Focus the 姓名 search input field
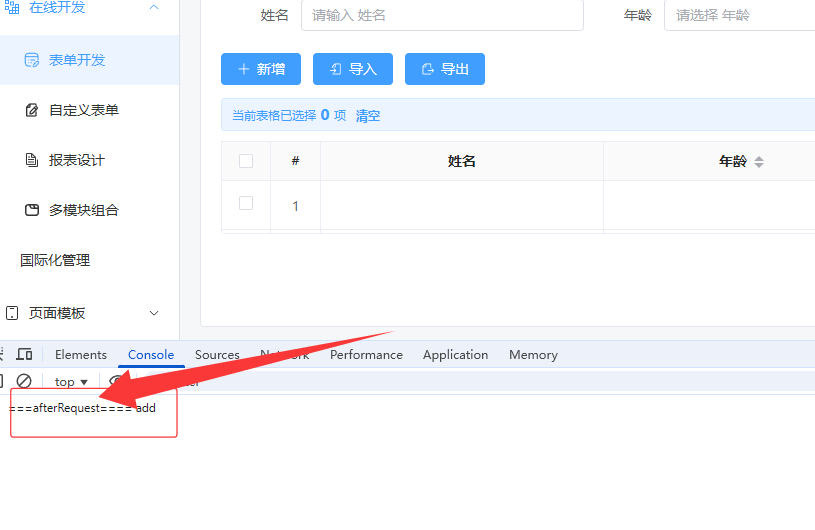The width and height of the screenshot is (815, 530). tap(441, 15)
